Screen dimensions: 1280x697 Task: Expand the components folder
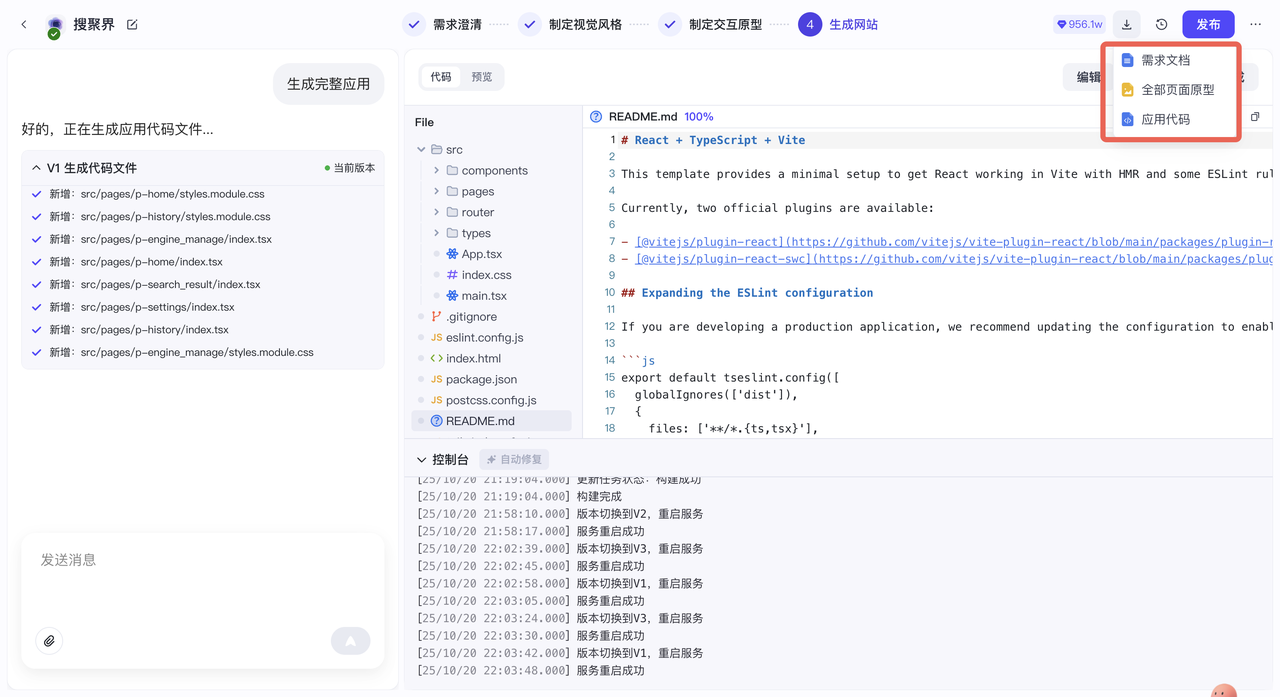437,171
